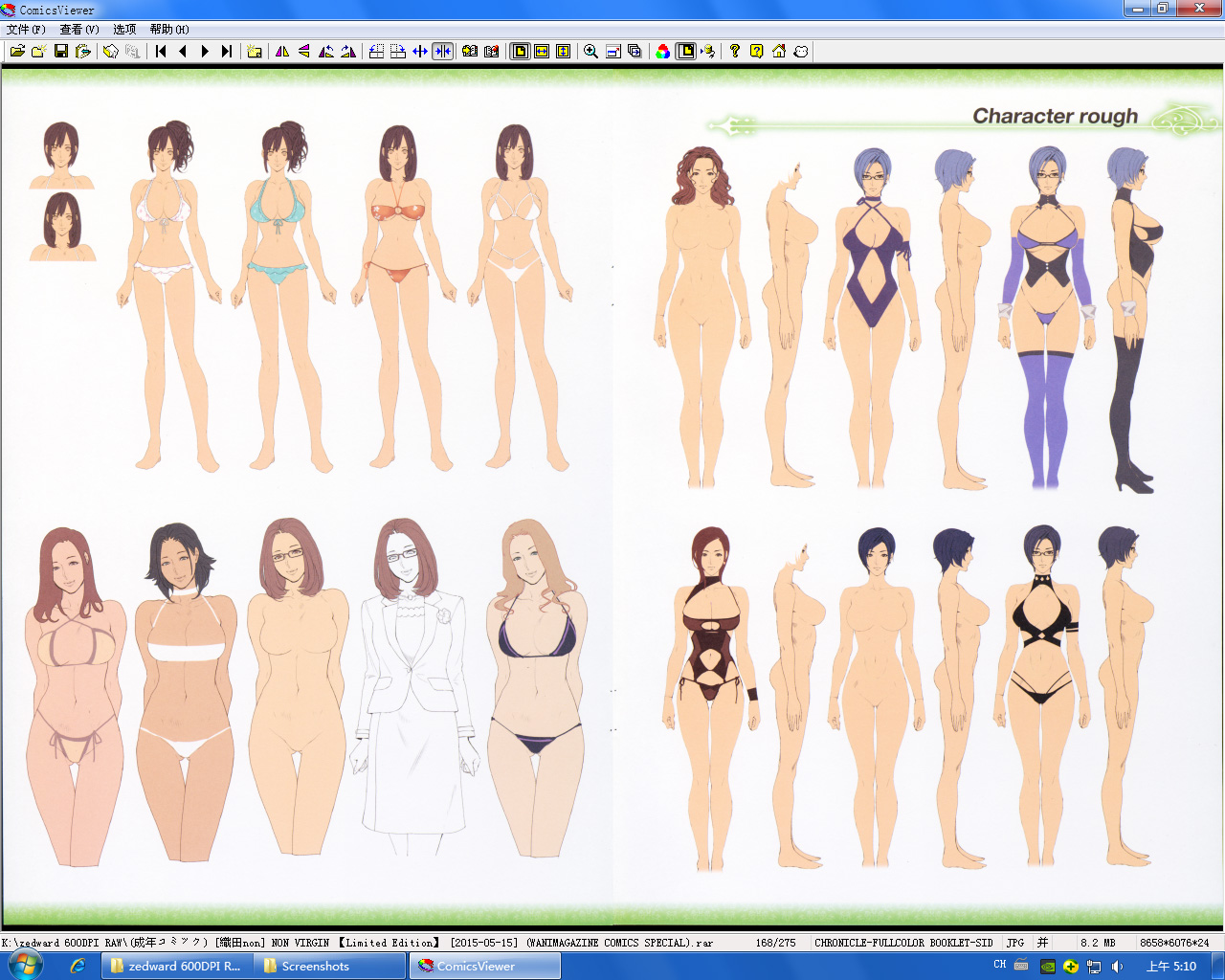Click the house home icon

[779, 52]
